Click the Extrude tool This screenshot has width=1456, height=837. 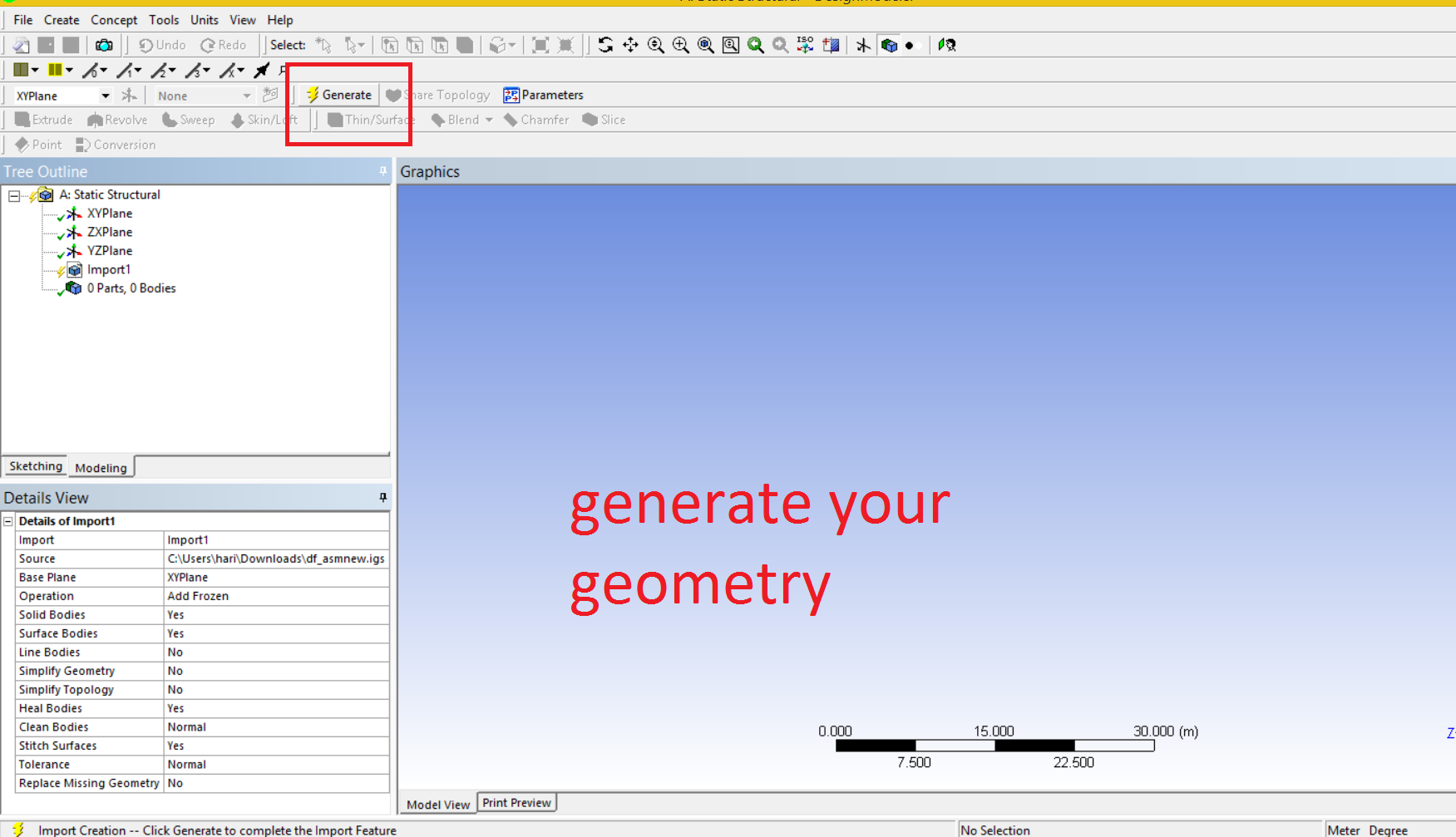point(44,120)
